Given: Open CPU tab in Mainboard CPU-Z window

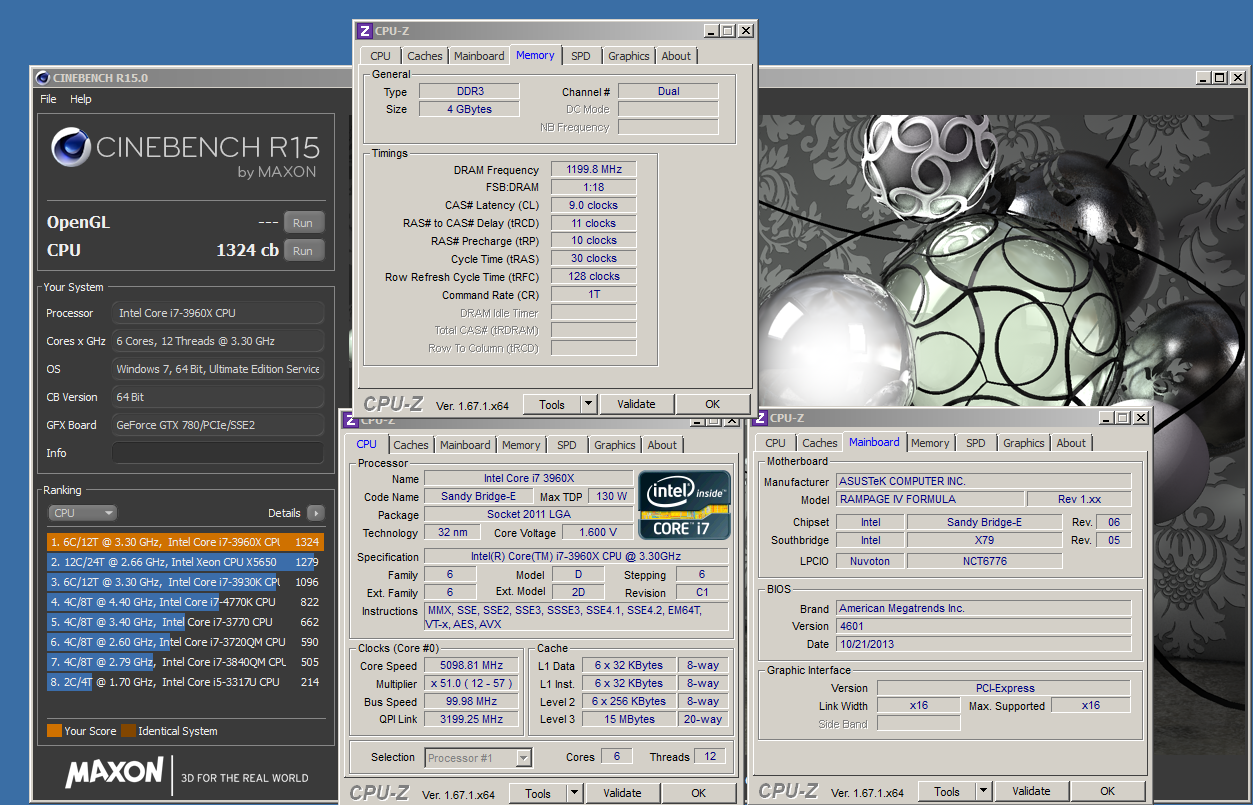Looking at the screenshot, I should (x=775, y=443).
